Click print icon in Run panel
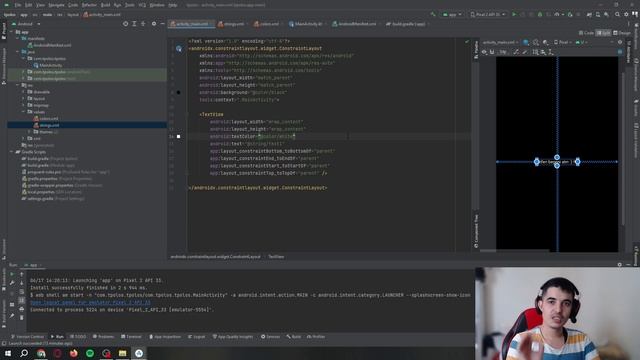Screen dimensions: 640x360 pyautogui.click(x=22, y=309)
